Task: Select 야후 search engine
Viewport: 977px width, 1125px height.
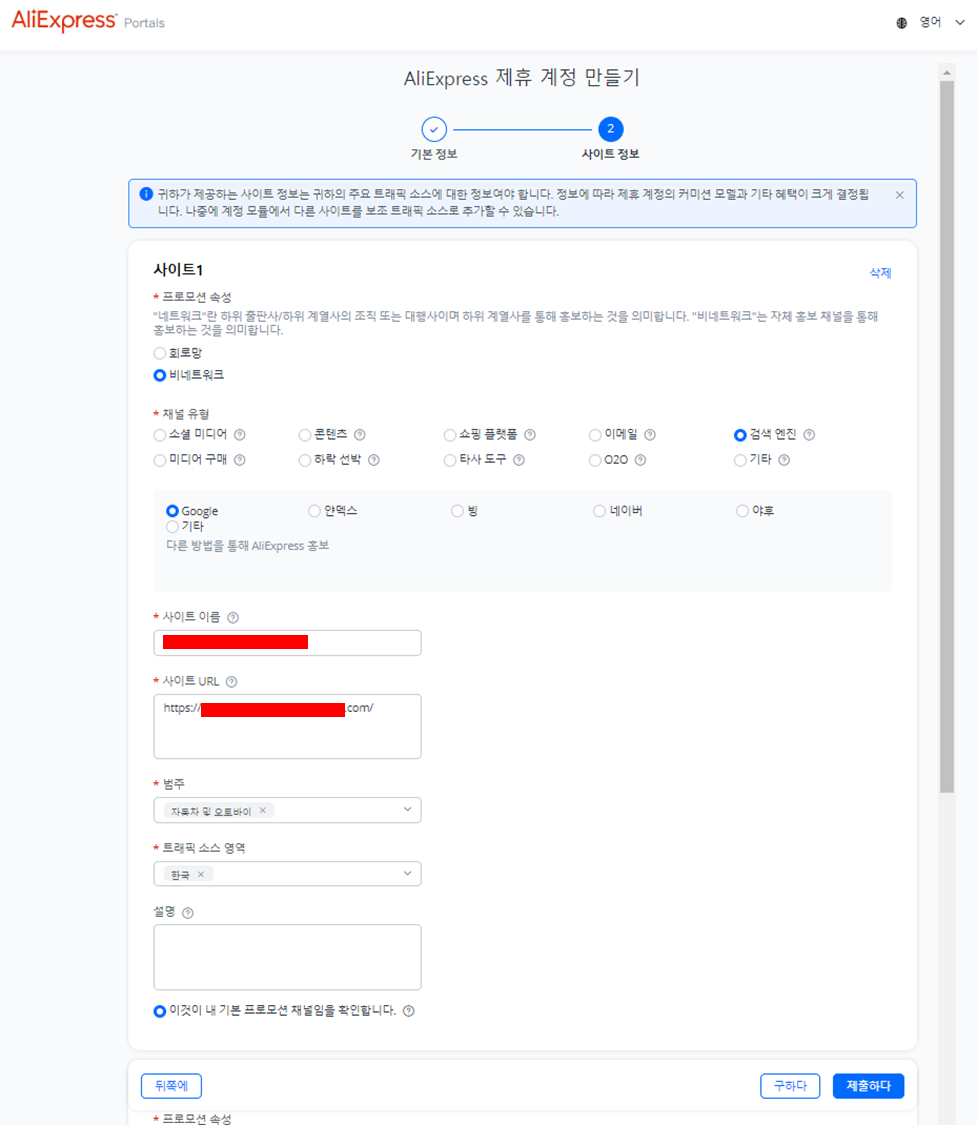Action: pyautogui.click(x=742, y=511)
